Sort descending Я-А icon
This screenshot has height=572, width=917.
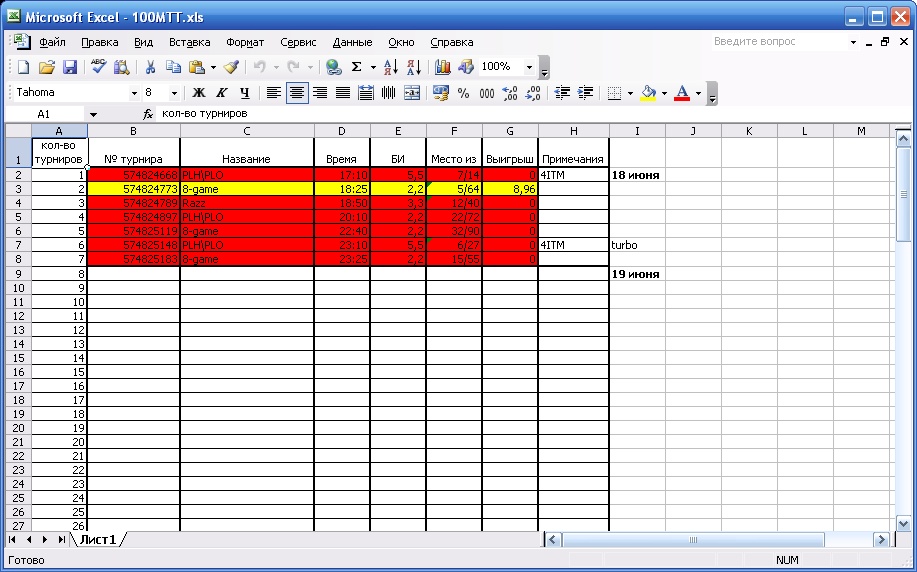413,67
